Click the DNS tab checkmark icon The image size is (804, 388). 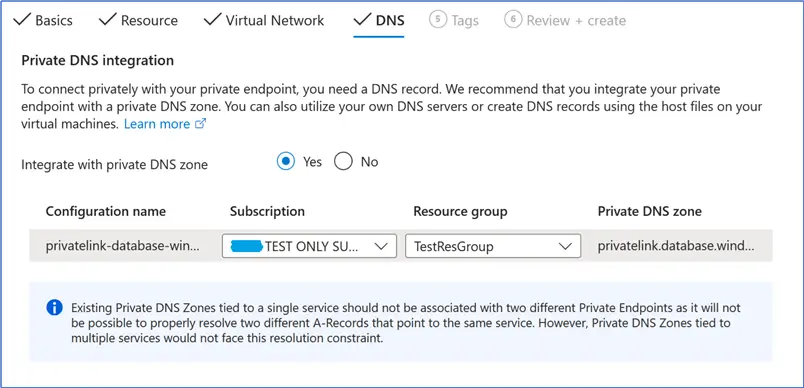click(x=362, y=20)
